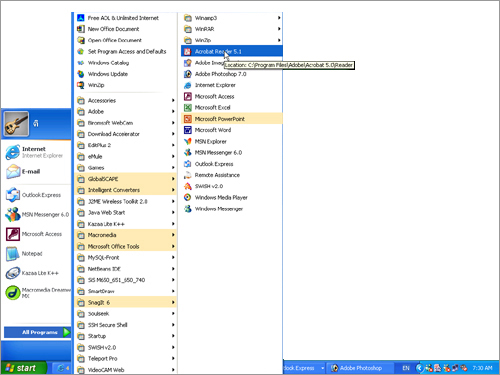Open Internet Explorer from pinned Internet entry

36,152
